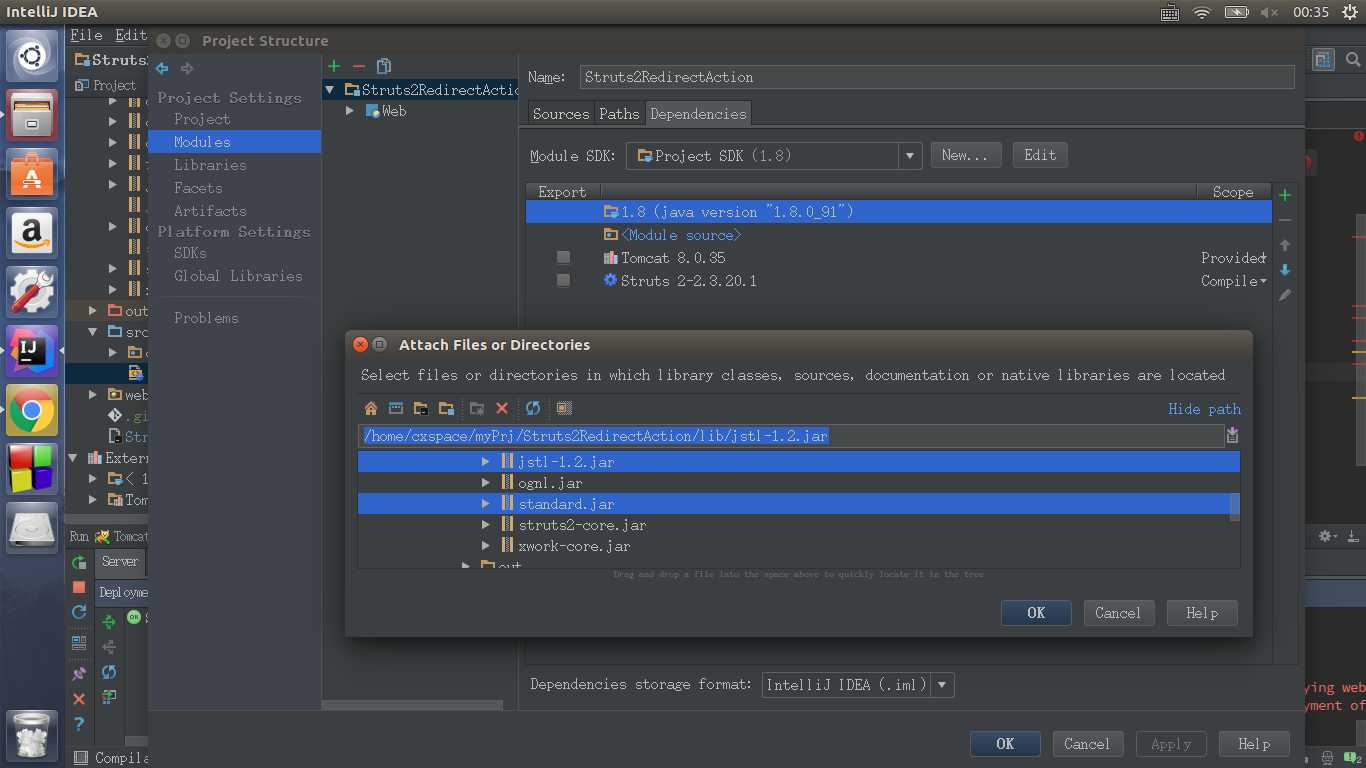Deploy all artifacts green arrow icon
The height and width of the screenshot is (768, 1366).
[x=109, y=622]
